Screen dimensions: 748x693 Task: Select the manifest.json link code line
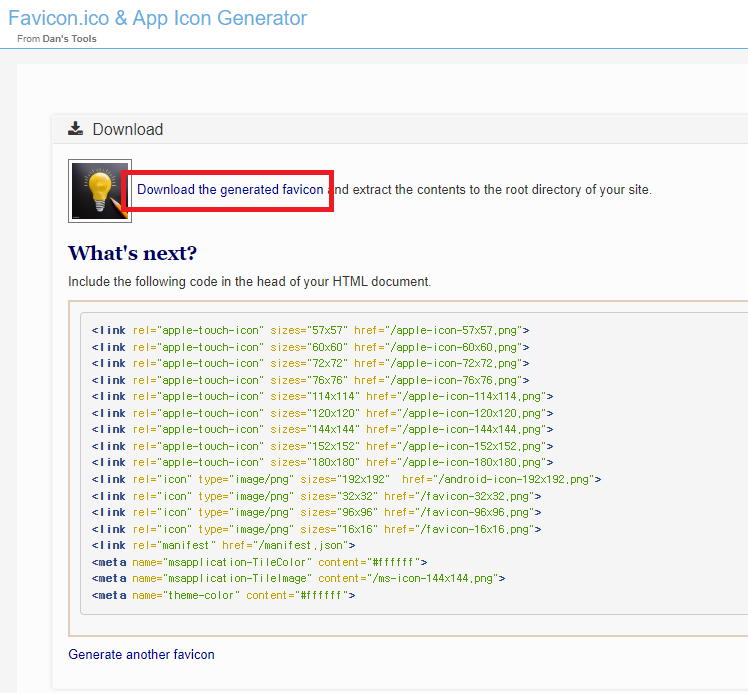click(223, 545)
